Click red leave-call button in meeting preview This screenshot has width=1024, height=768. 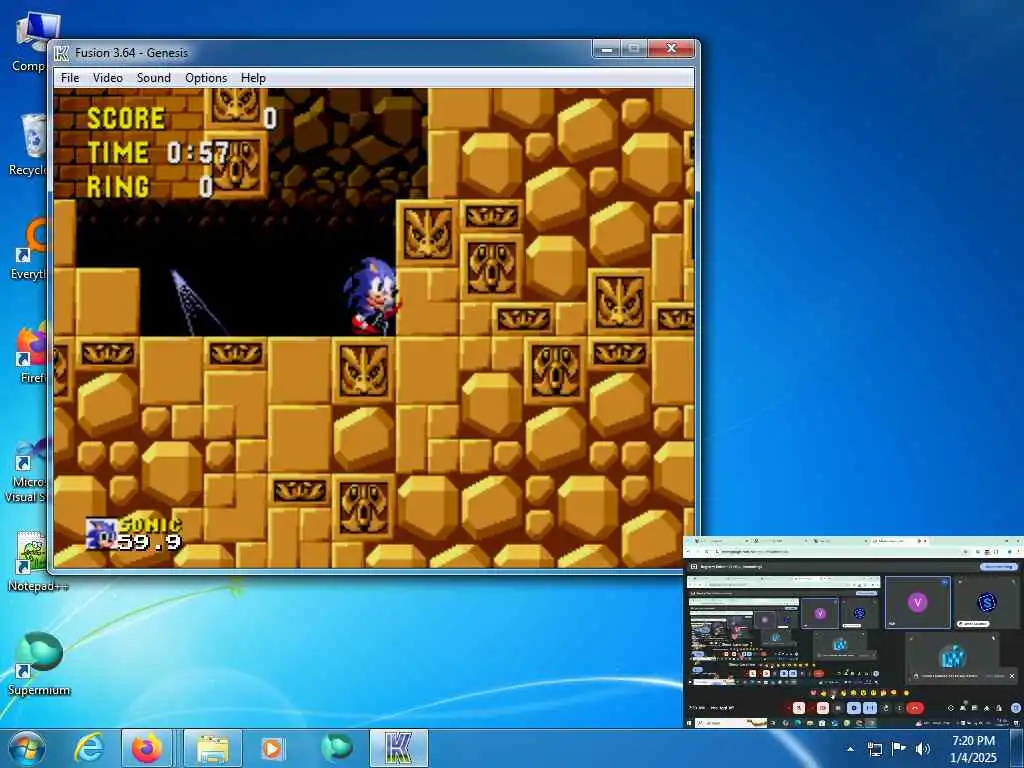point(915,708)
